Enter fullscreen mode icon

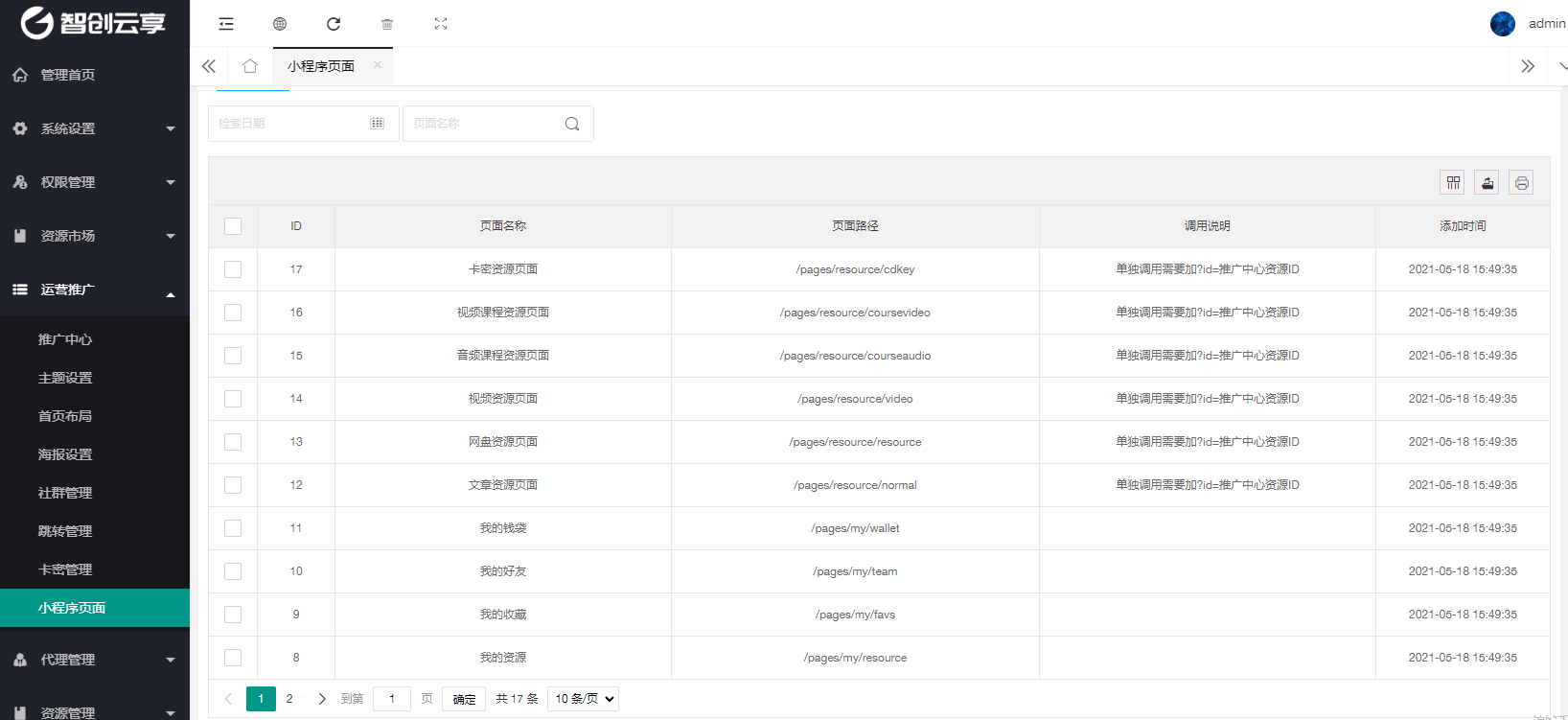tap(441, 24)
